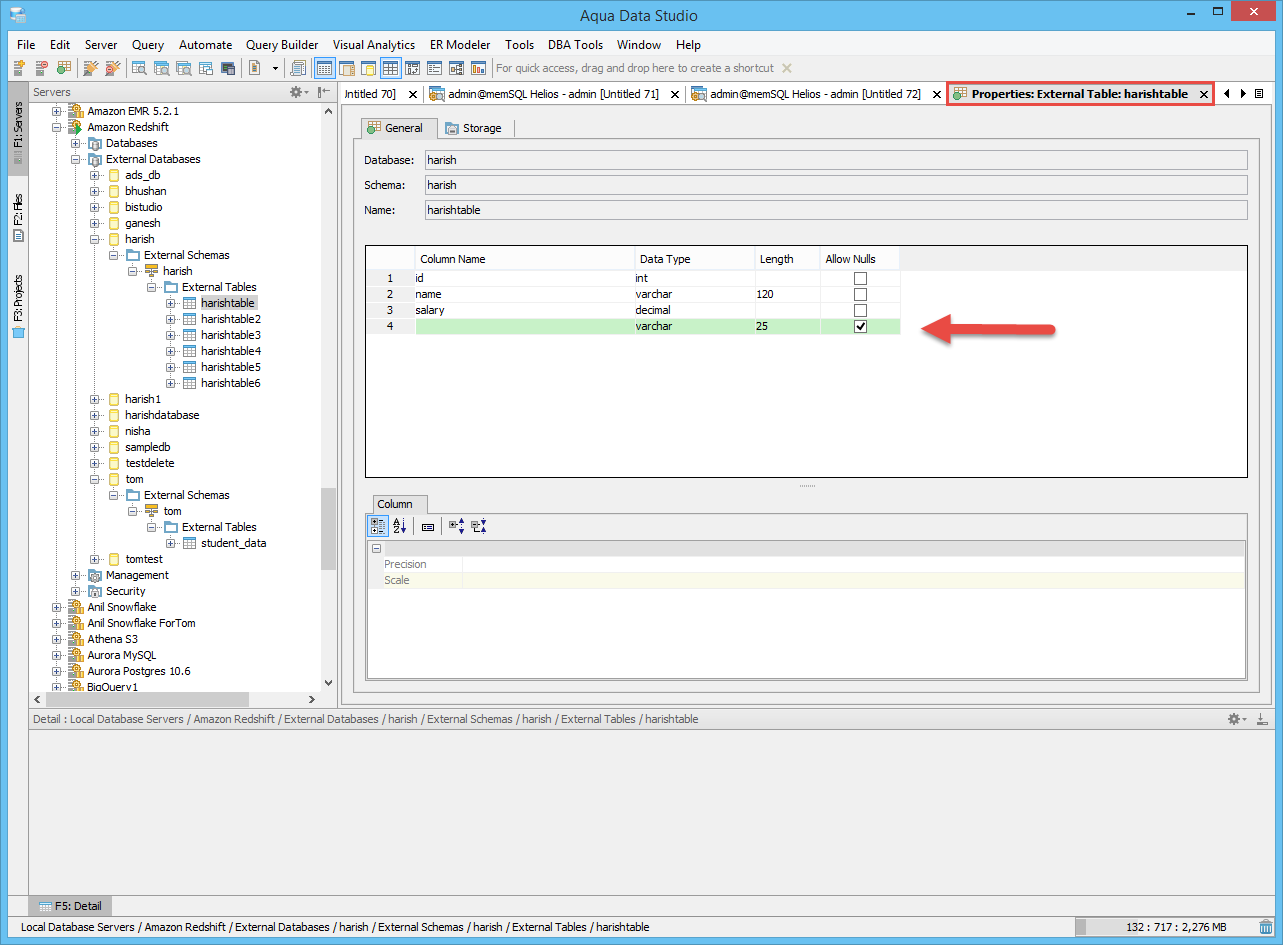Show the next editor tabs with right arrow
Image resolution: width=1283 pixels, height=945 pixels.
click(x=1243, y=94)
